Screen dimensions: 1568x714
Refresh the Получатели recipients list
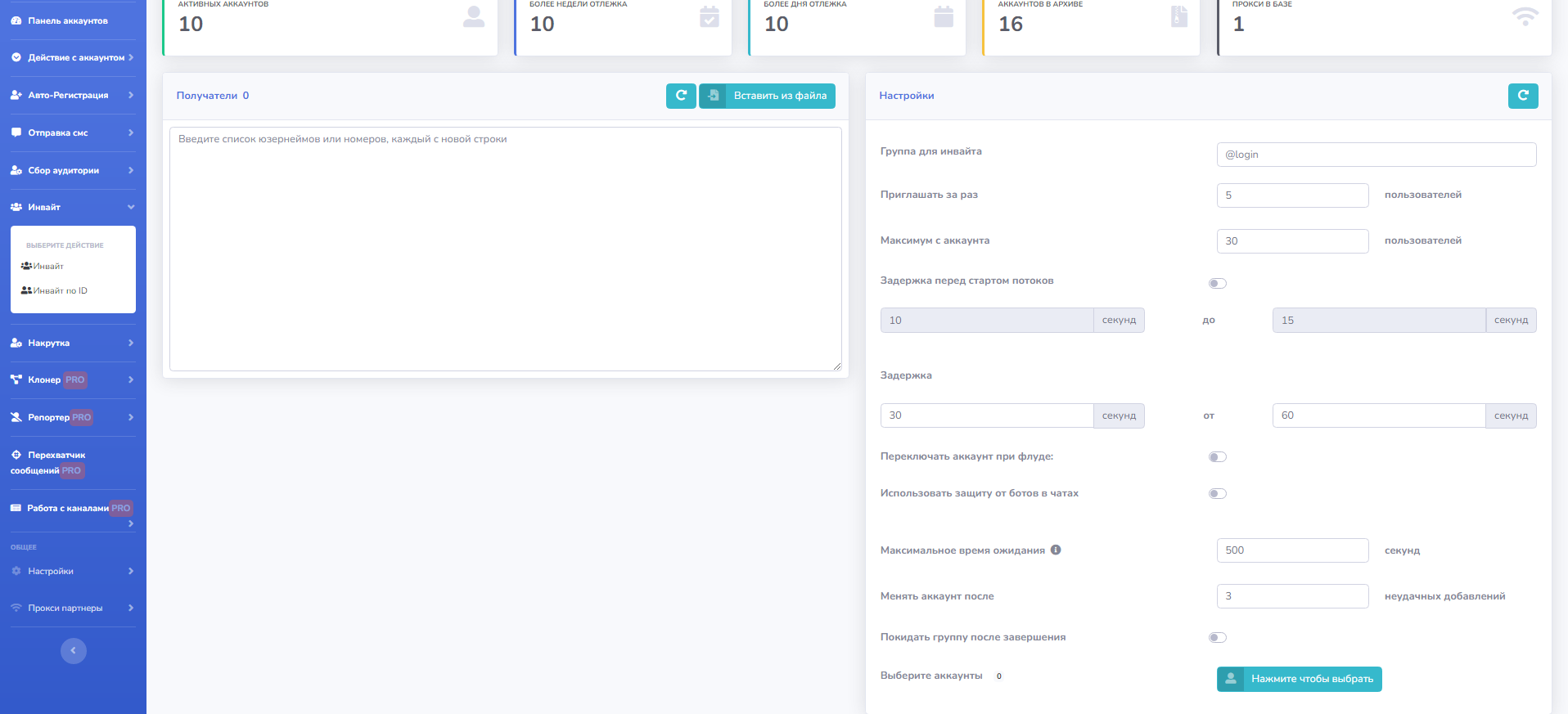(681, 96)
